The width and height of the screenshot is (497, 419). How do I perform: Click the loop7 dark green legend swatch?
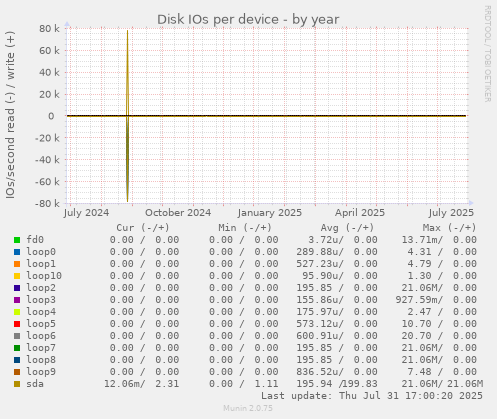17,348
